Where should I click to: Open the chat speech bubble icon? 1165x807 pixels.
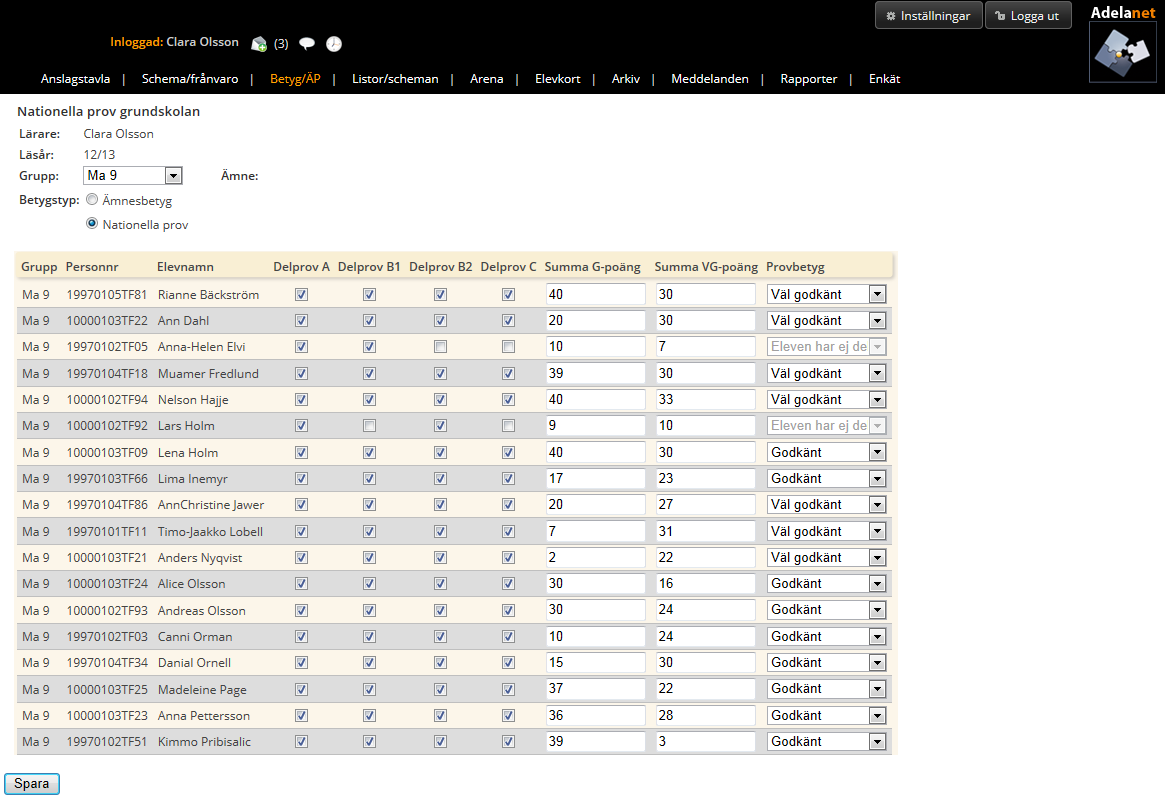[307, 43]
